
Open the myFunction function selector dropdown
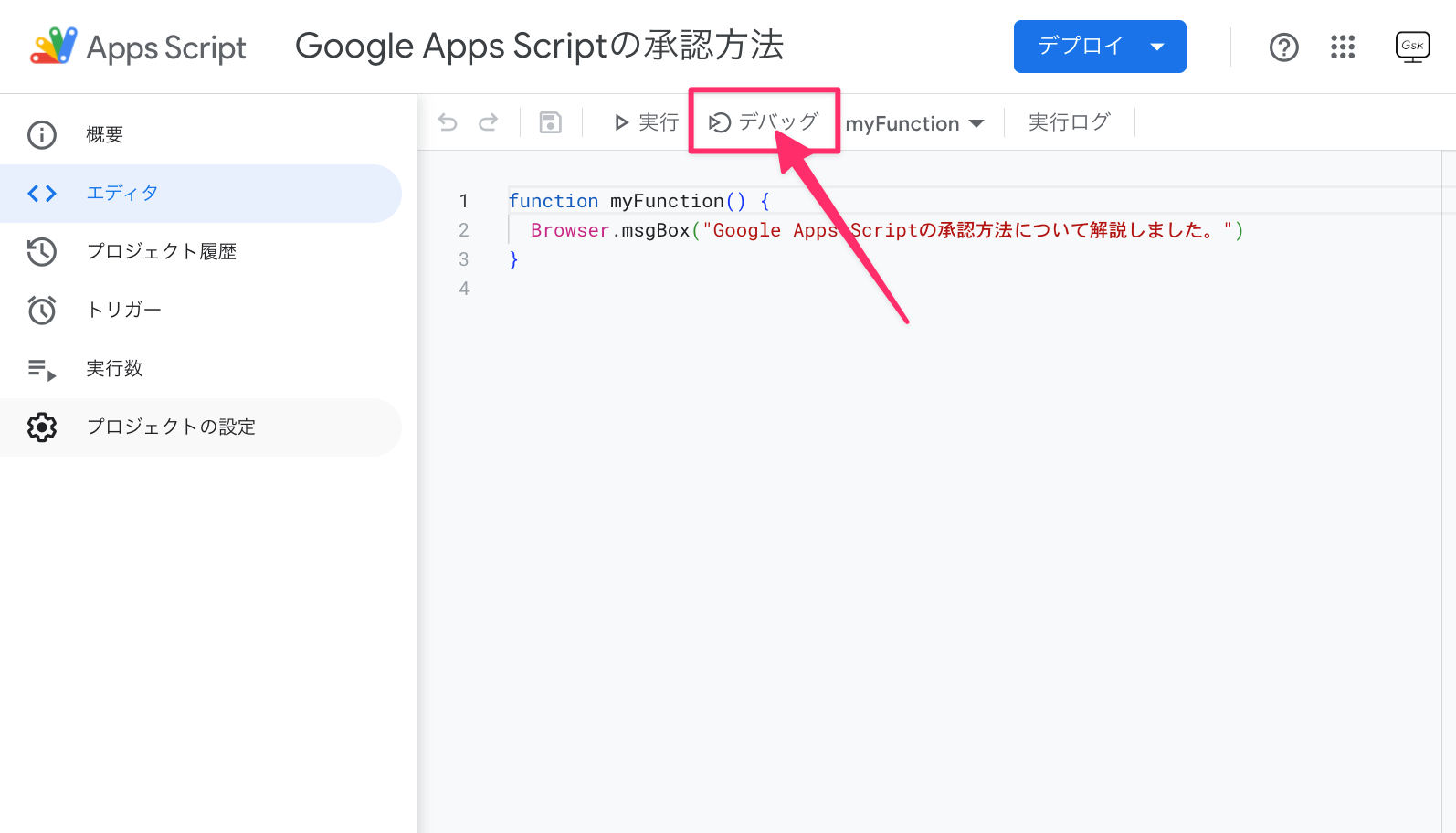click(x=914, y=123)
